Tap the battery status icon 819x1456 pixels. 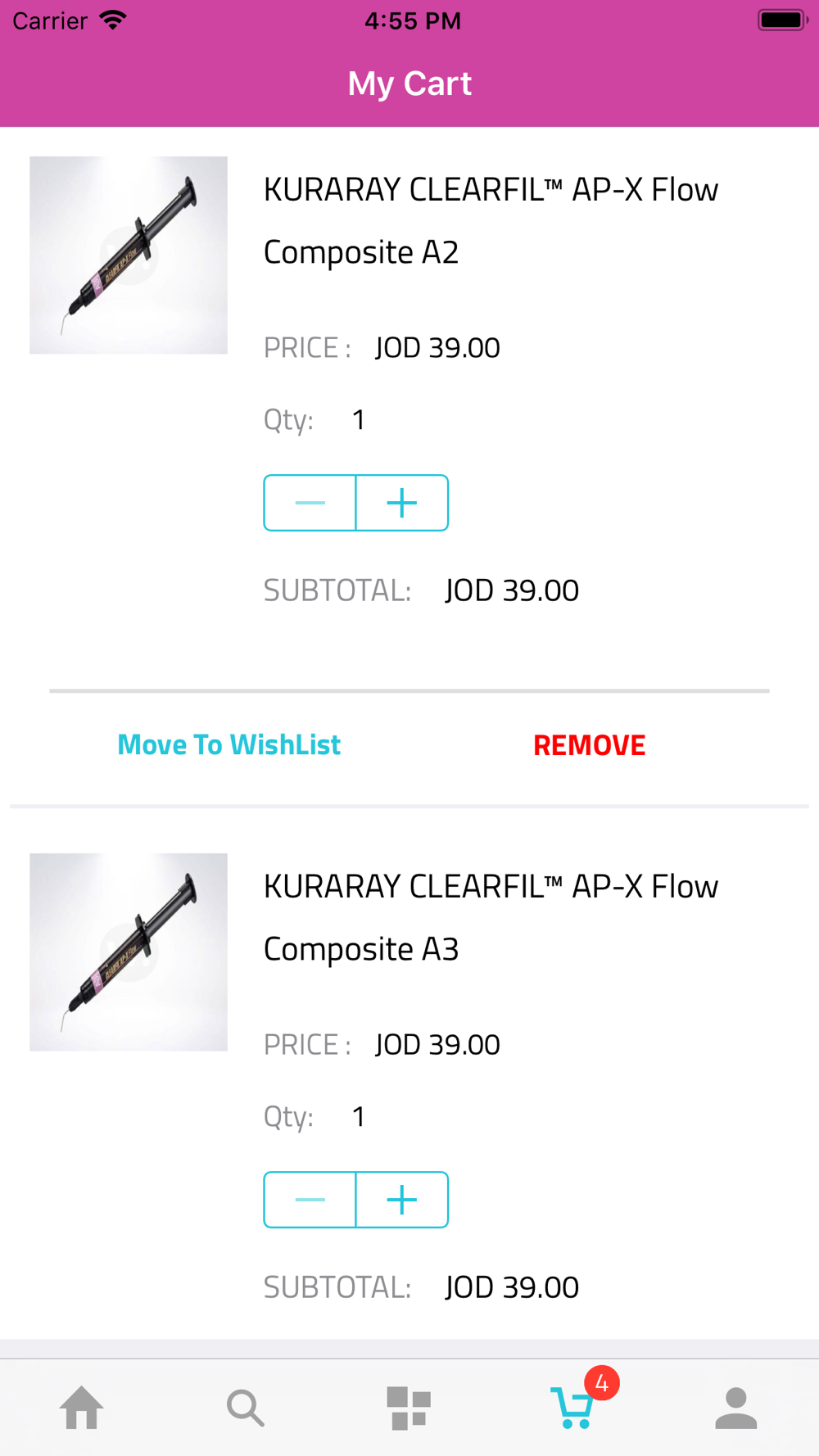[782, 20]
